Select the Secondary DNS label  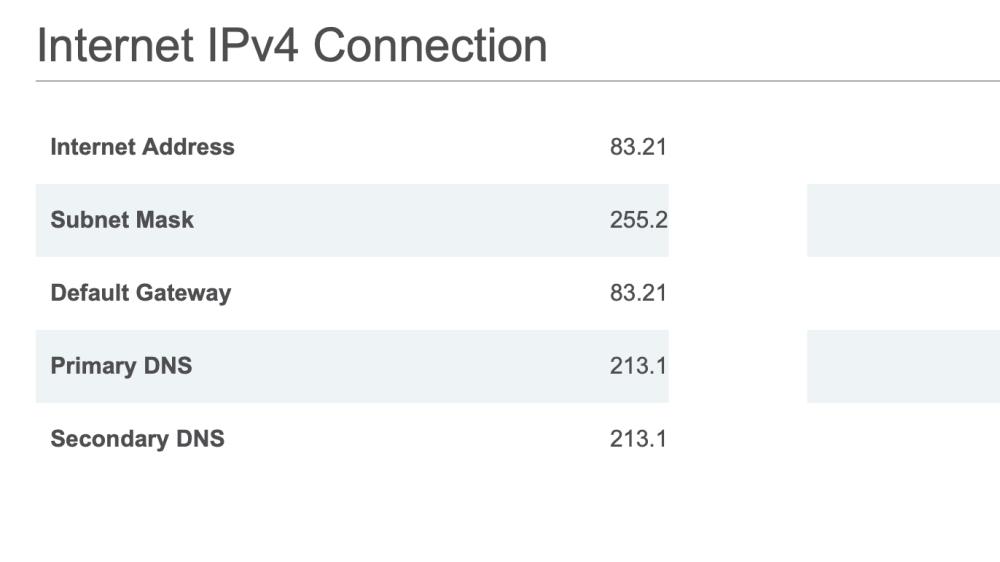coord(137,439)
